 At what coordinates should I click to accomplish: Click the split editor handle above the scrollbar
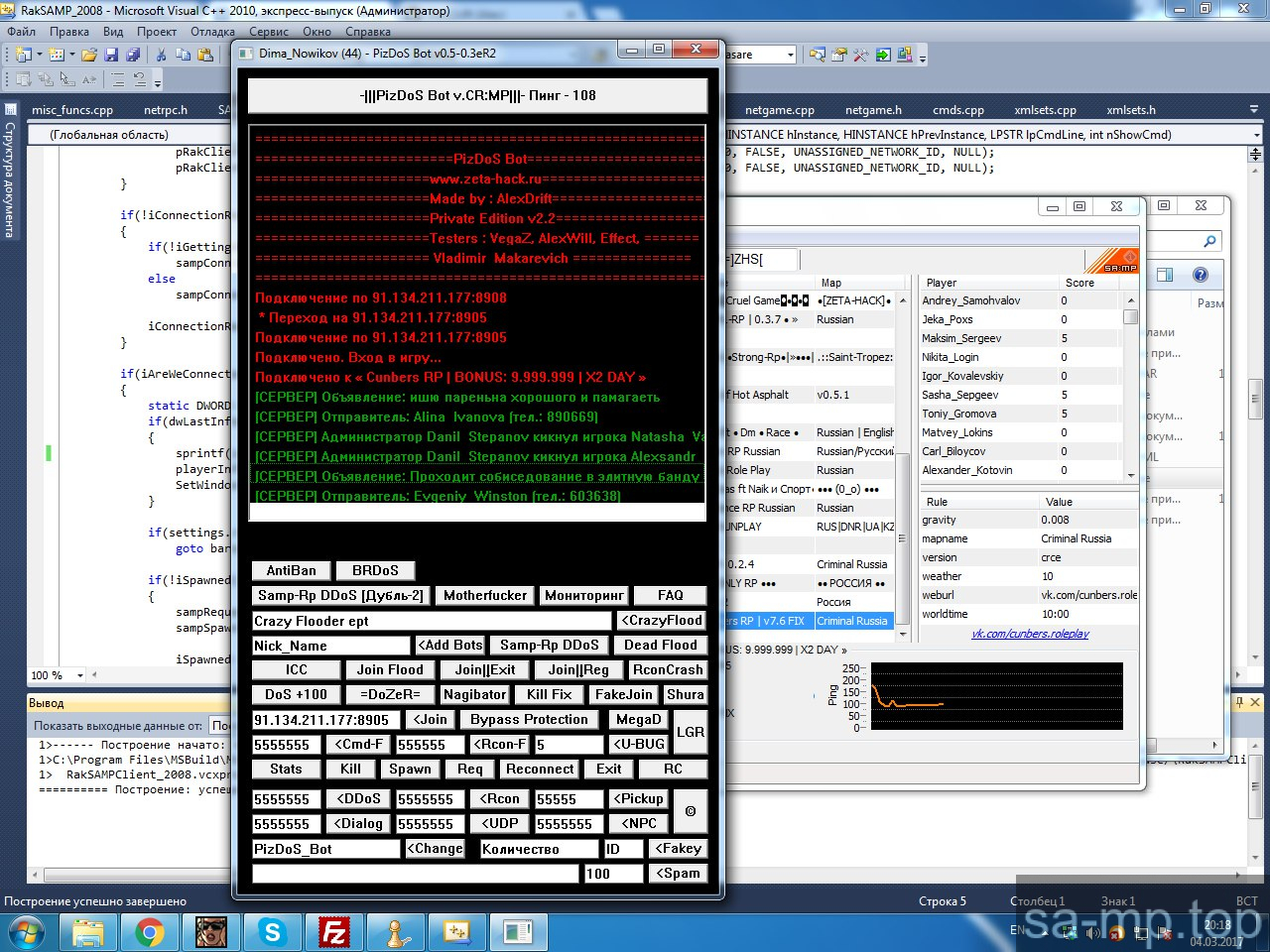click(x=1256, y=155)
